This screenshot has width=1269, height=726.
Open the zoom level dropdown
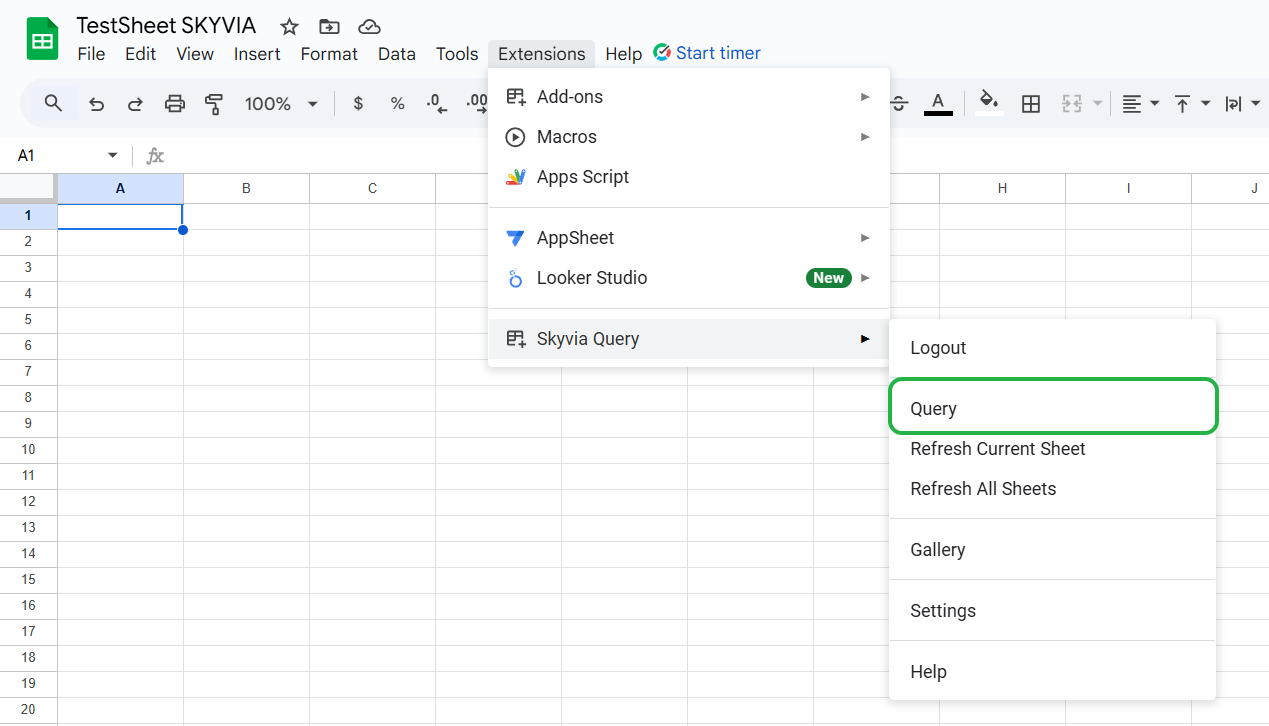pyautogui.click(x=281, y=103)
